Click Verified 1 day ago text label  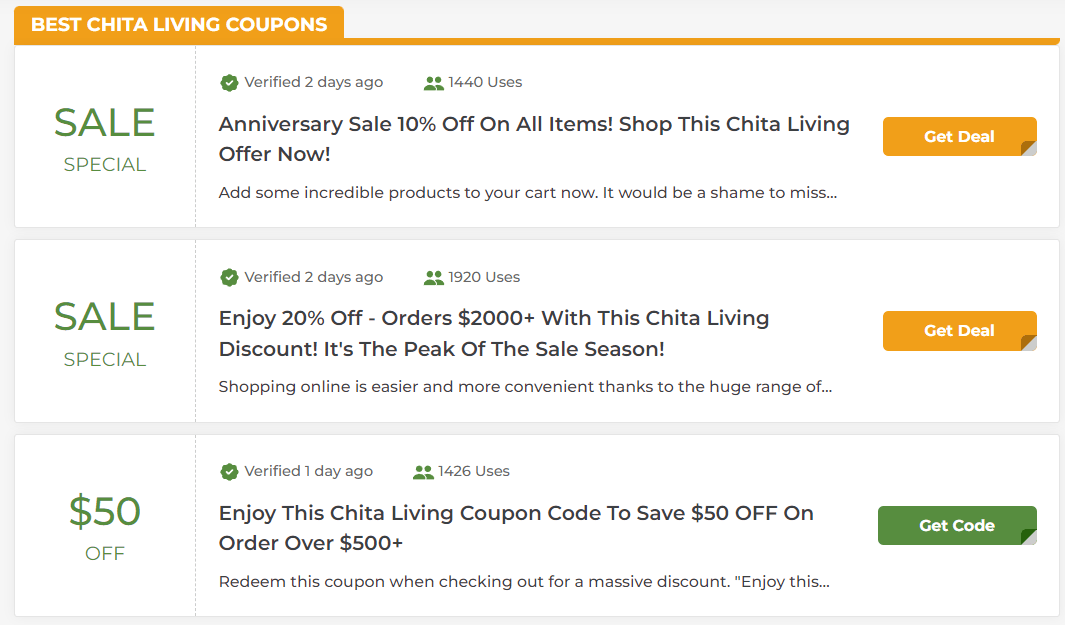307,471
